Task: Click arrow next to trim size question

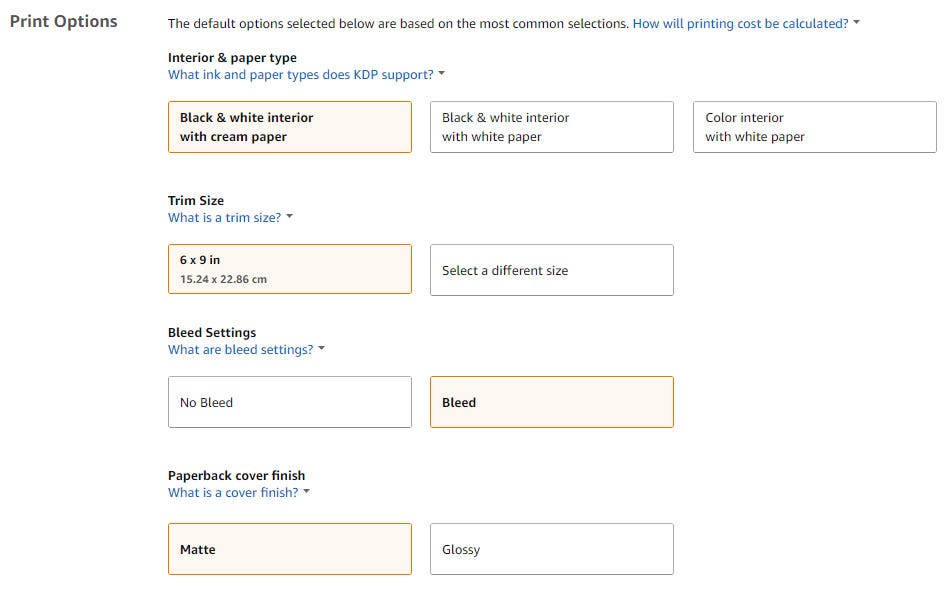Action: click(290, 217)
